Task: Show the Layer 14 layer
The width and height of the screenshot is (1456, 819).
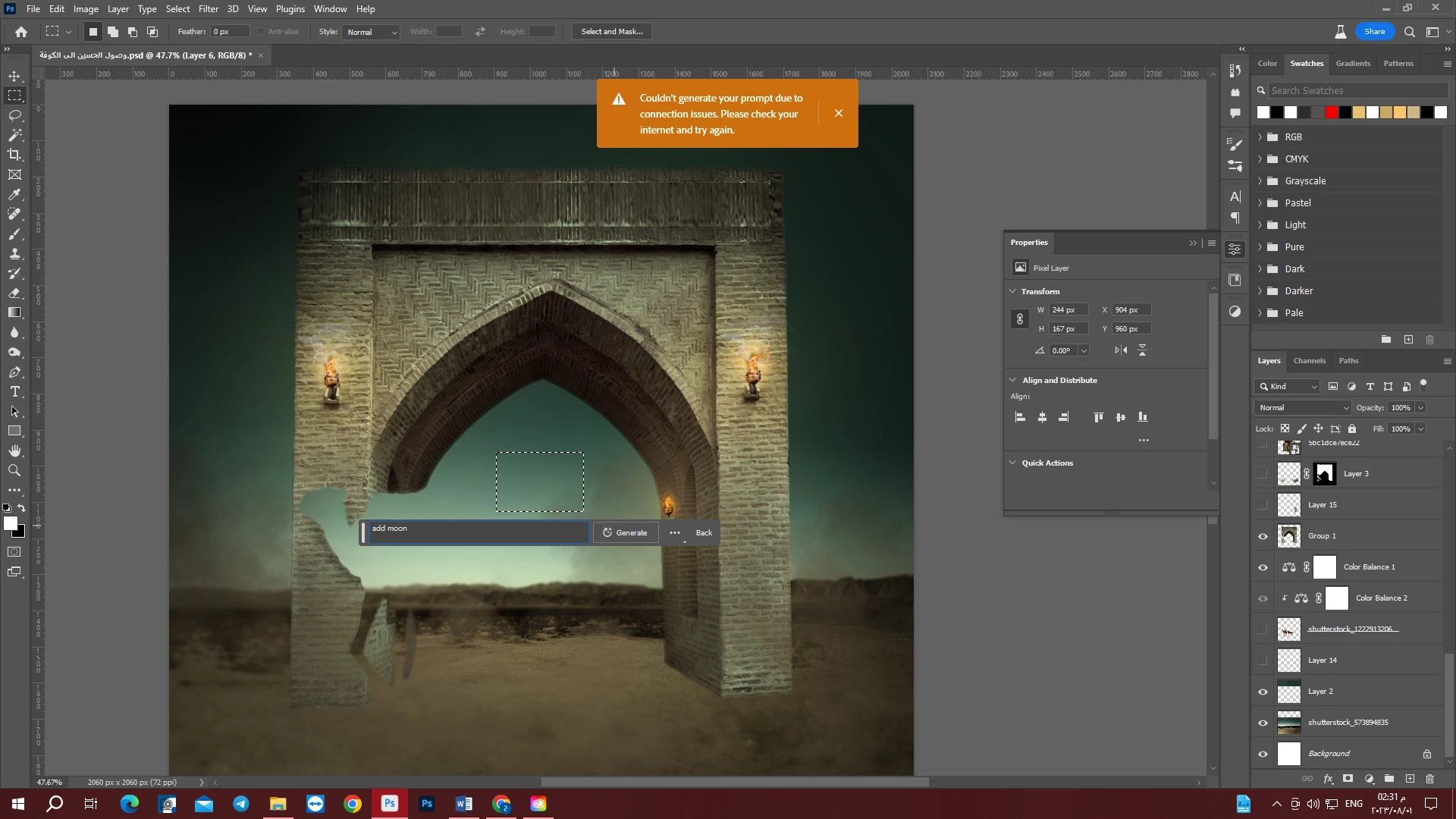Action: (x=1263, y=661)
